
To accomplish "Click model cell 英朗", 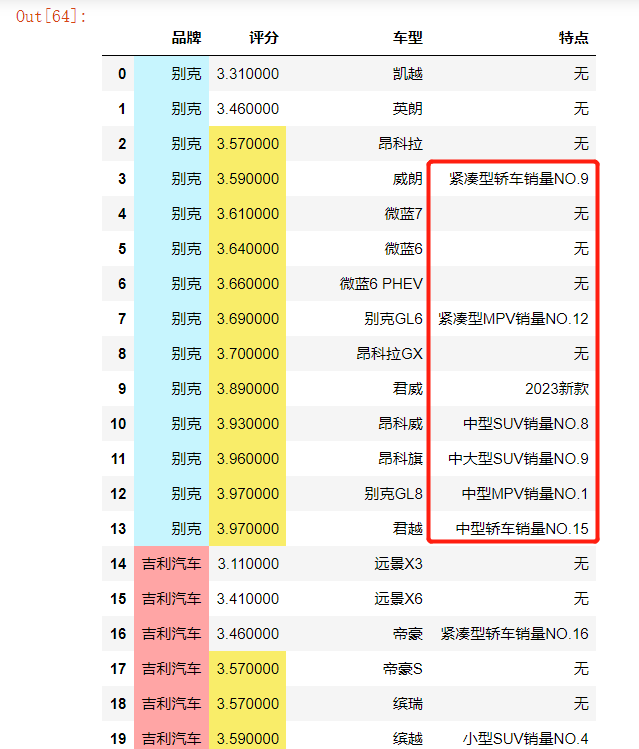I will 408,109.
